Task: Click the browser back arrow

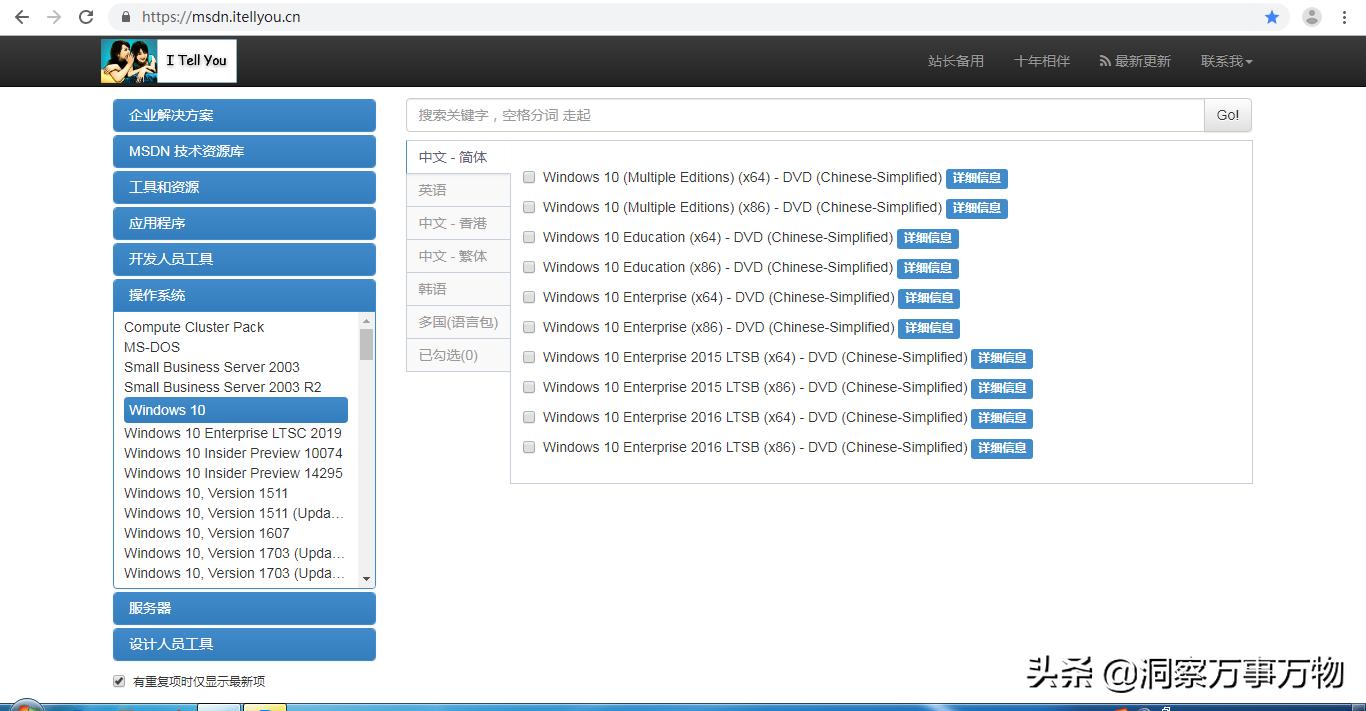Action: pos(21,16)
